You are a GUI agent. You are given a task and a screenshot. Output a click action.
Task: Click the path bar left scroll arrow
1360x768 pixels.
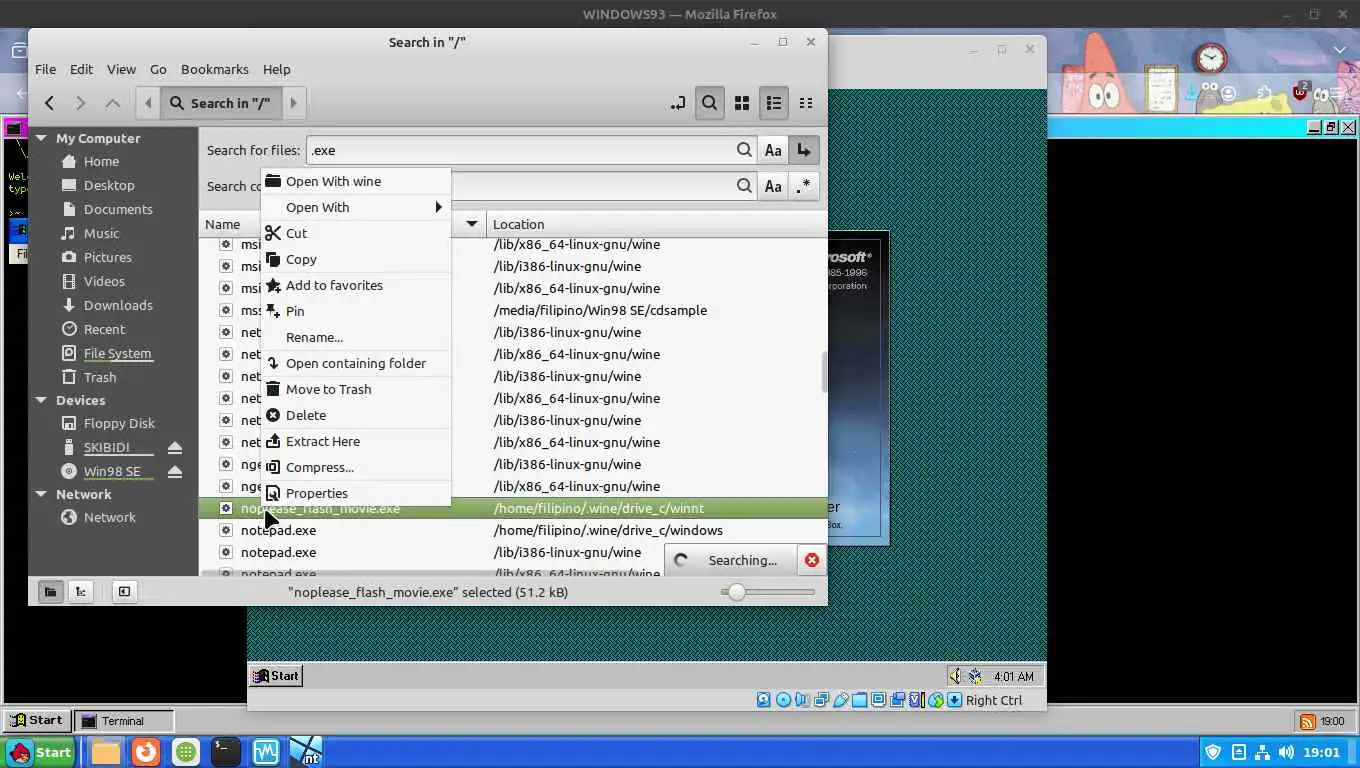pyautogui.click(x=148, y=103)
